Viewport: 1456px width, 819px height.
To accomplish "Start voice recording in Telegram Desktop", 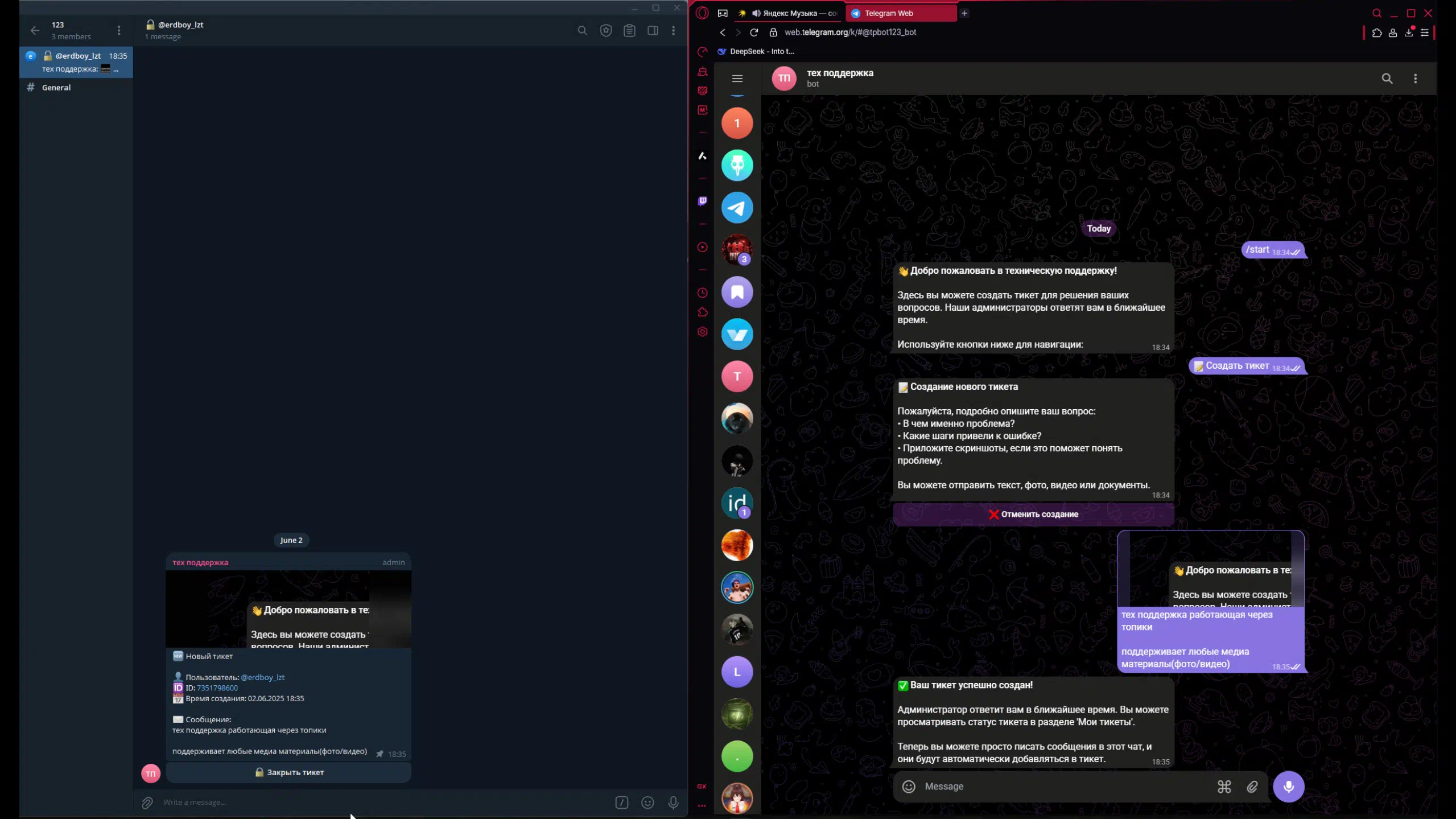I will 673,802.
